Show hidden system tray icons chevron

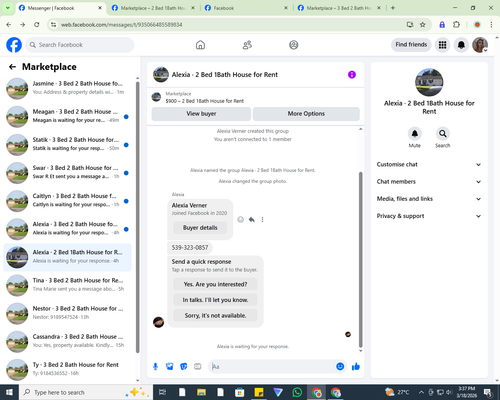coord(421,392)
